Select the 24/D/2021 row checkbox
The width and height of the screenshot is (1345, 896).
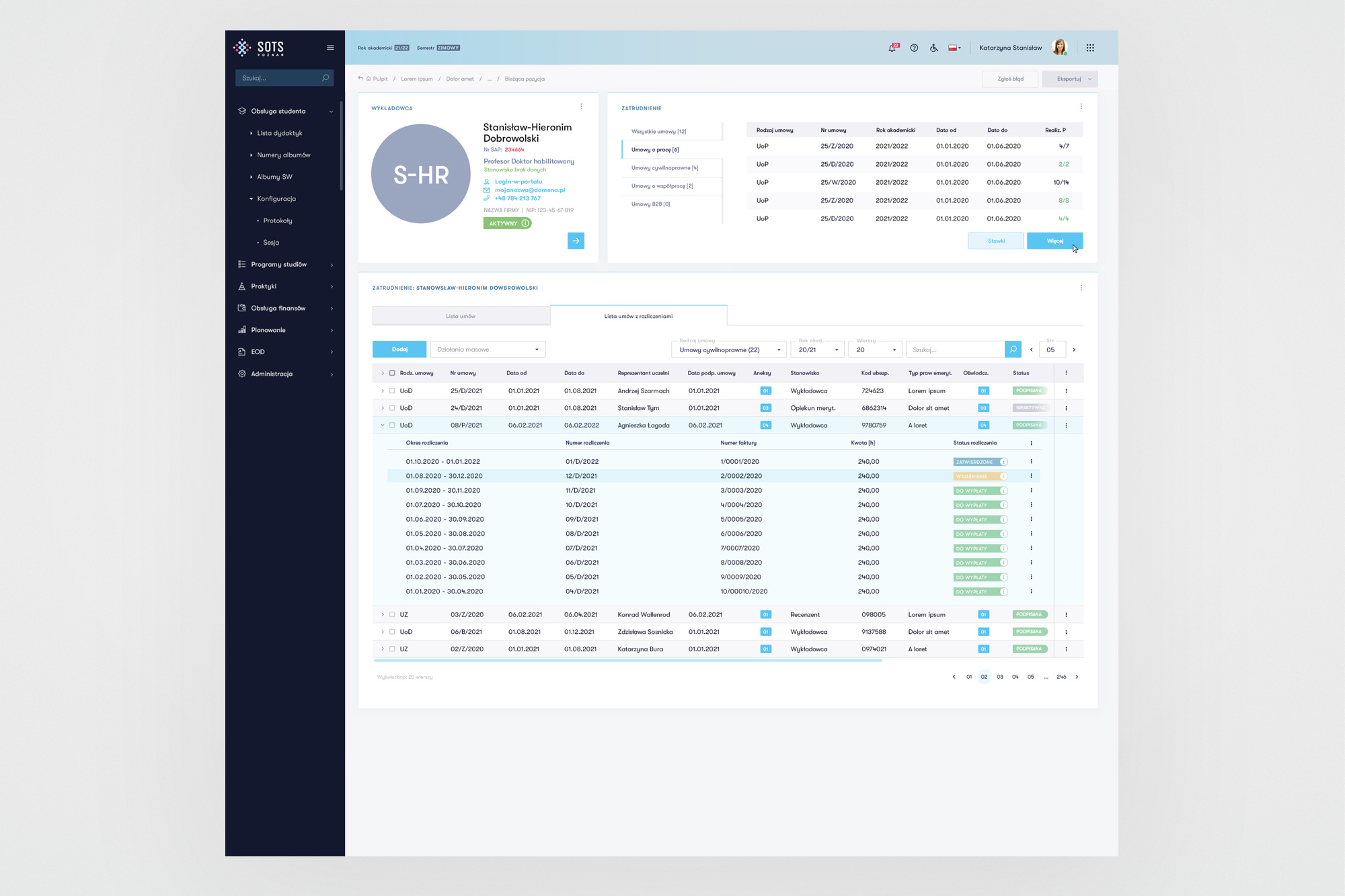pyautogui.click(x=392, y=408)
